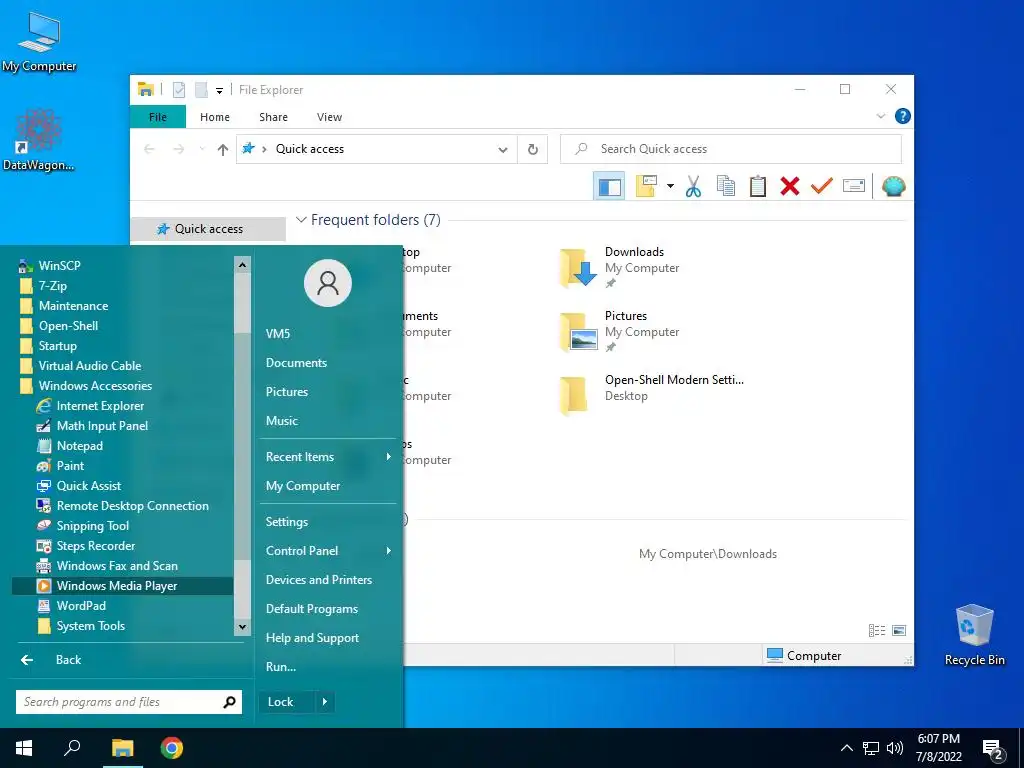Open the Downloads folder in File Explorer
1024x768 pixels.
[620, 268]
